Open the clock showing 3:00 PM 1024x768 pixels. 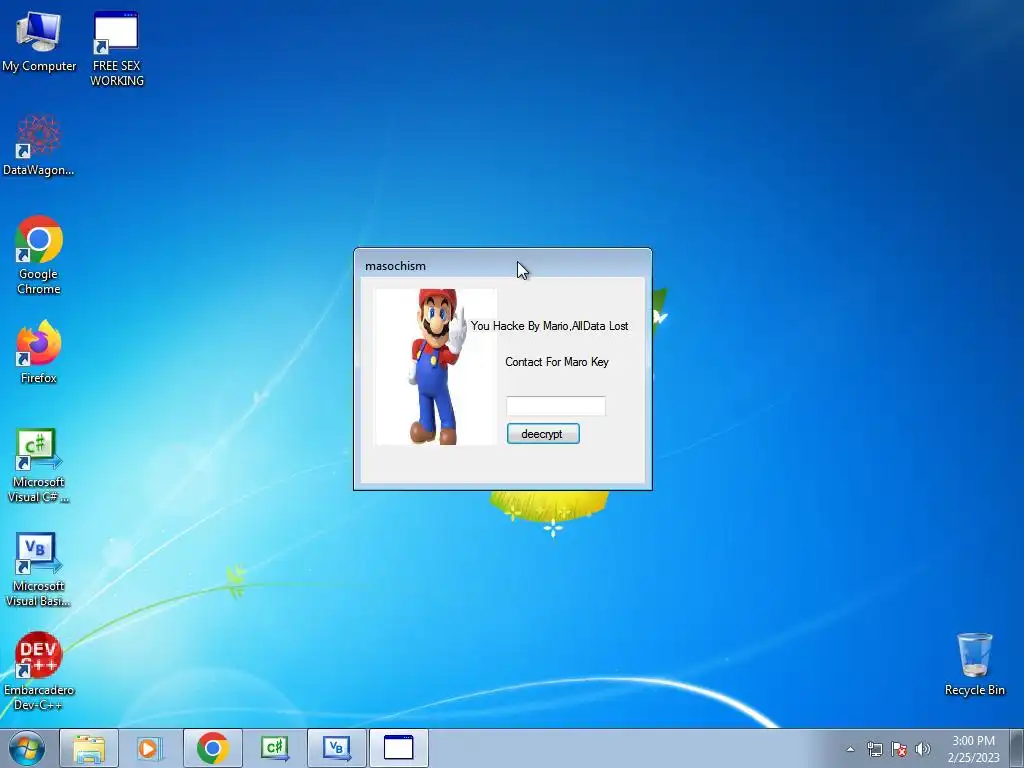pyautogui.click(x=973, y=749)
